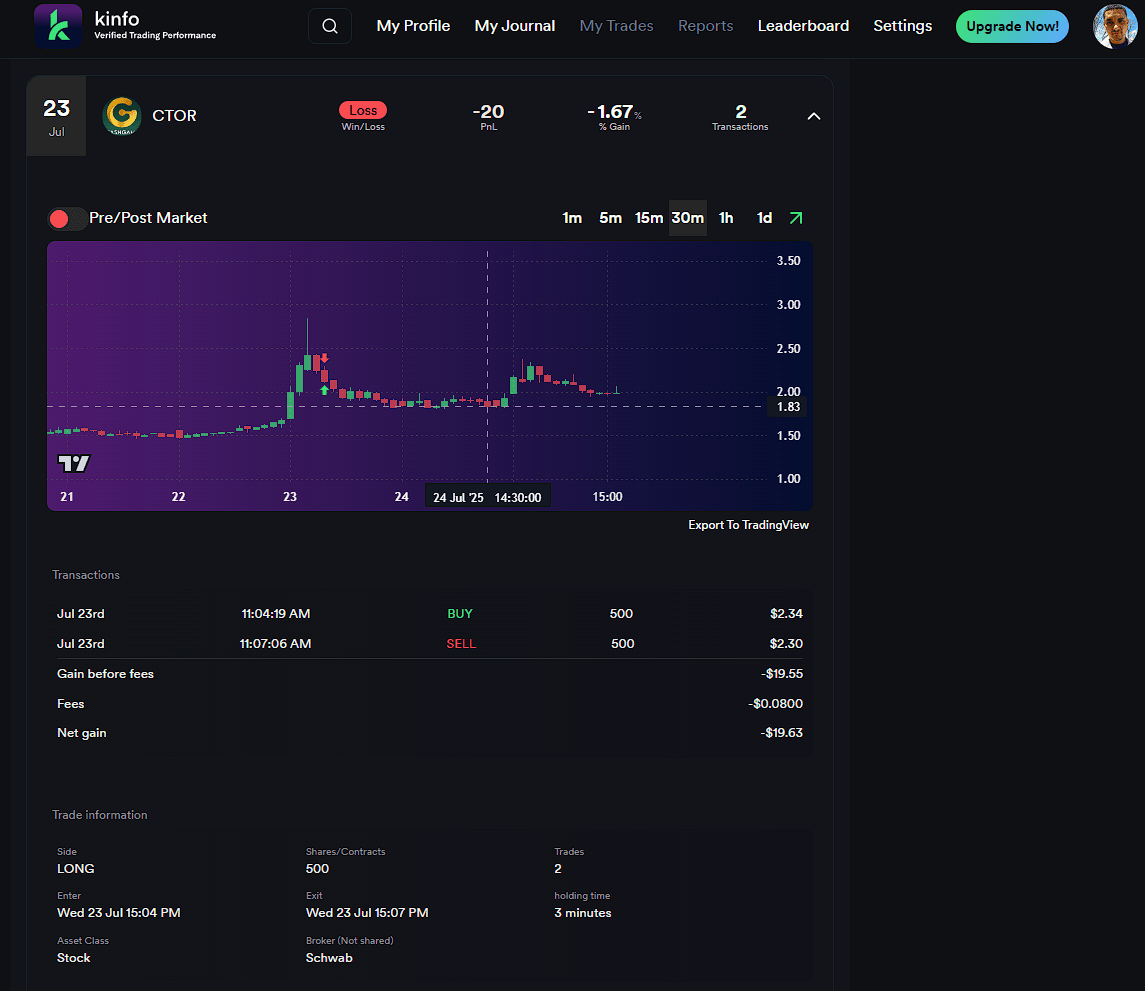Toggle the Pre/Post Market switch
Image resolution: width=1145 pixels, height=991 pixels.
tap(67, 218)
